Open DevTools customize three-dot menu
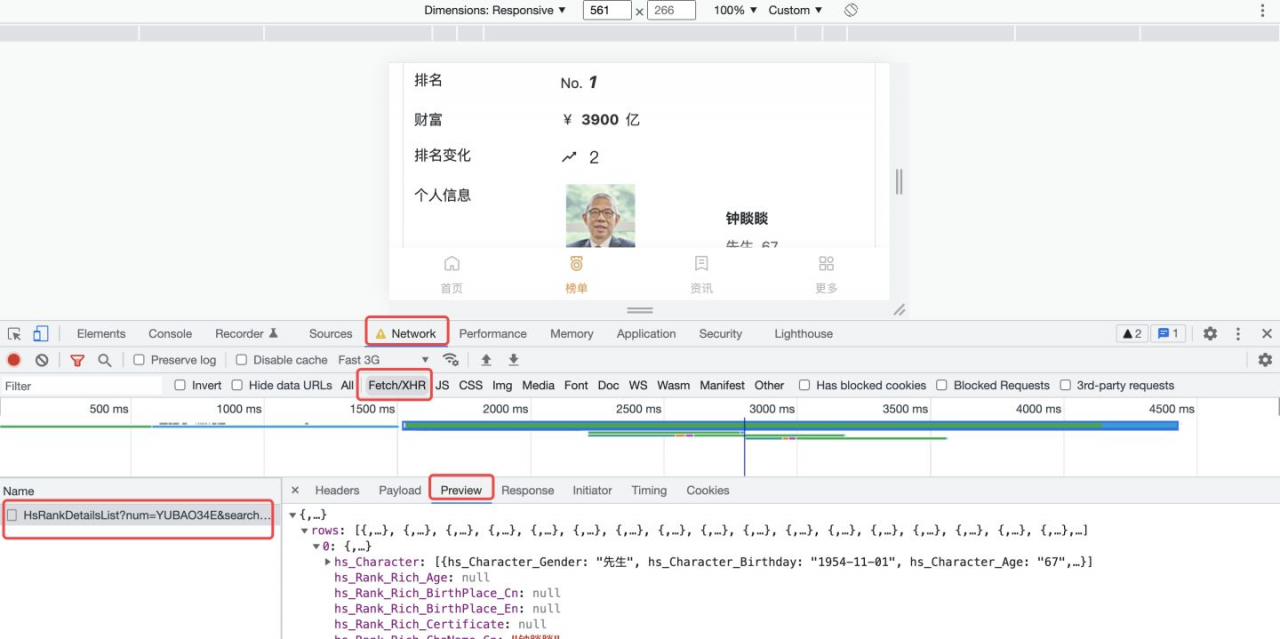 [1238, 334]
